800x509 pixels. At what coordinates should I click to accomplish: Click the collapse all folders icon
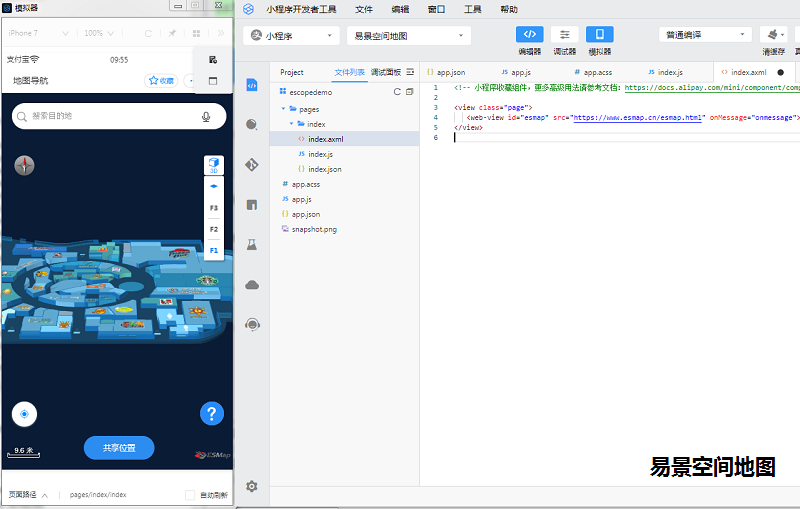point(409,92)
